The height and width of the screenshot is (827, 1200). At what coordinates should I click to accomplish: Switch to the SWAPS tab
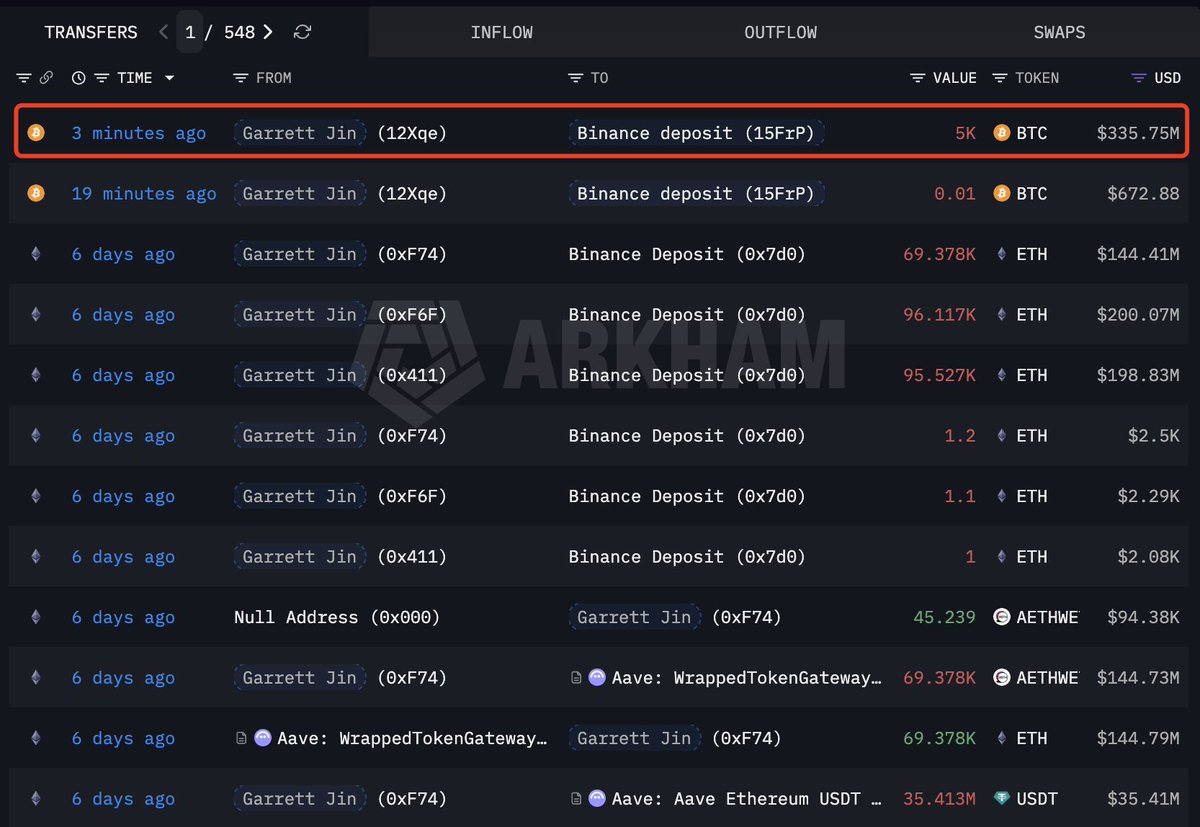[1059, 32]
